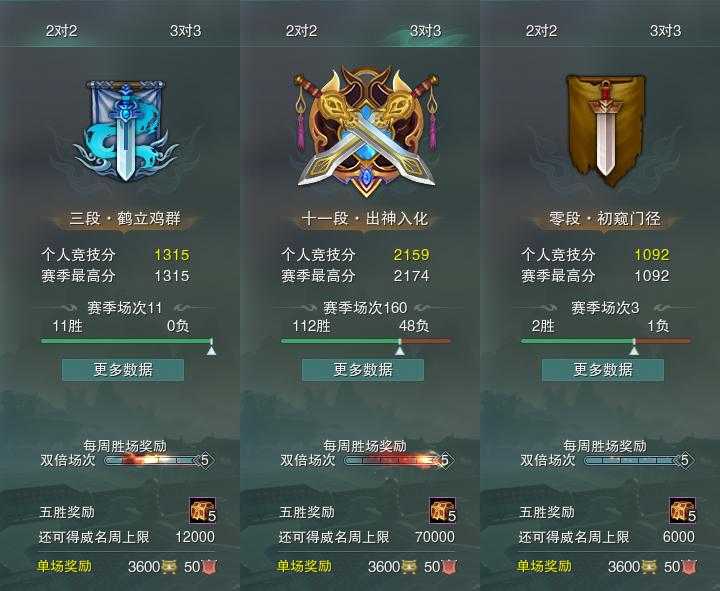Viewport: 720px width, 591px height.
Task: Click gold coin icon beside 3600 in left panel
Action: click(169, 567)
